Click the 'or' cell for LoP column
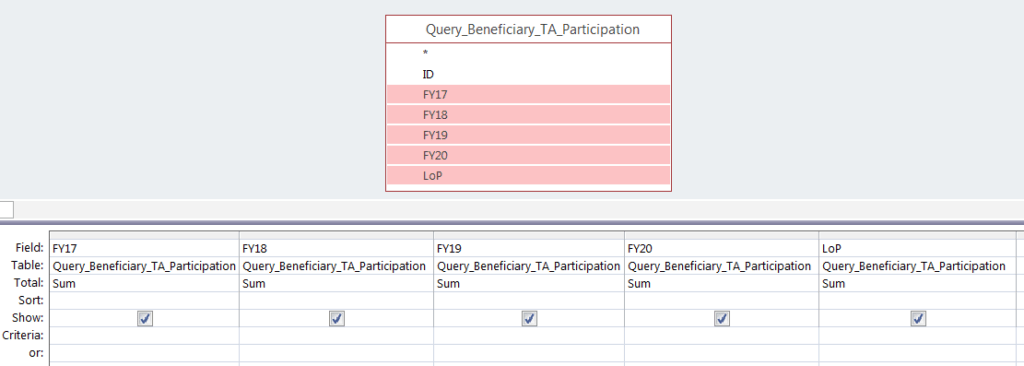This screenshot has height=366, width=1024. [918, 353]
